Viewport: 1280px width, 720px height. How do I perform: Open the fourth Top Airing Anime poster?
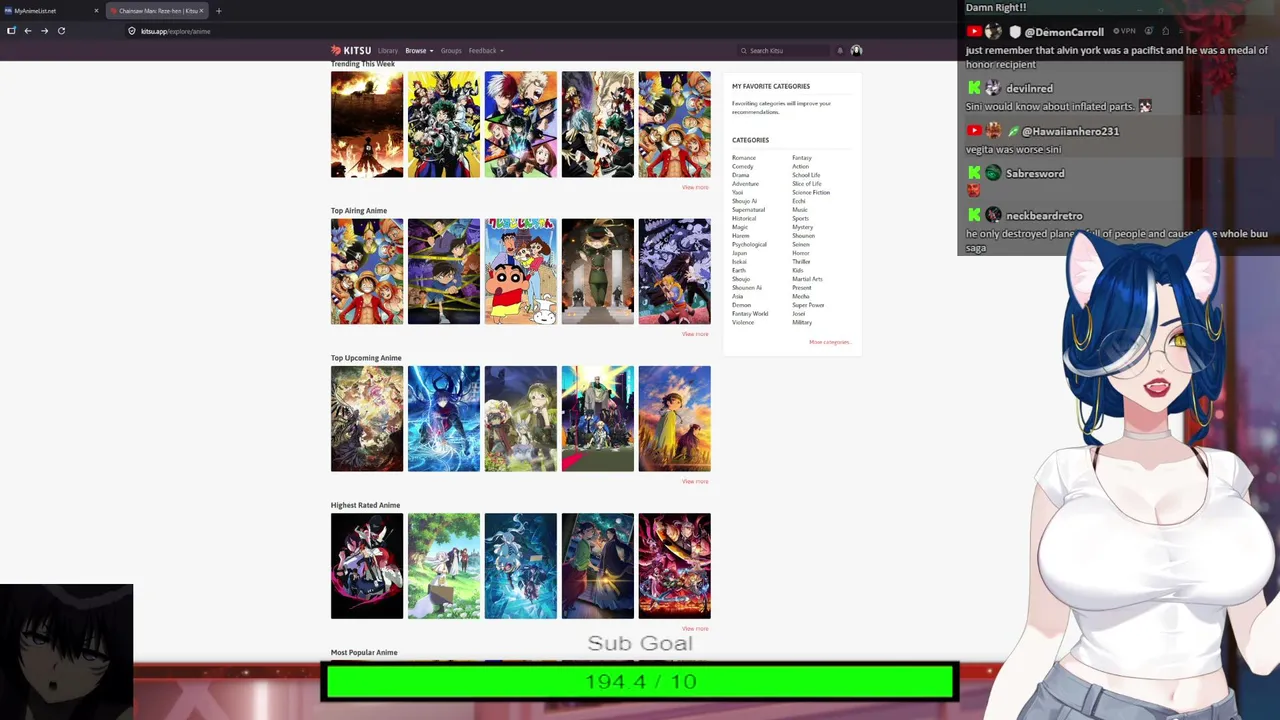tap(598, 272)
